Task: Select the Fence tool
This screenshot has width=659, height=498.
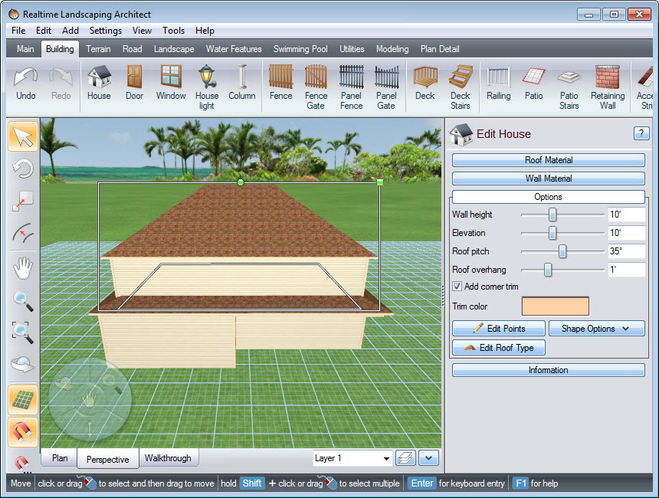Action: coord(281,84)
